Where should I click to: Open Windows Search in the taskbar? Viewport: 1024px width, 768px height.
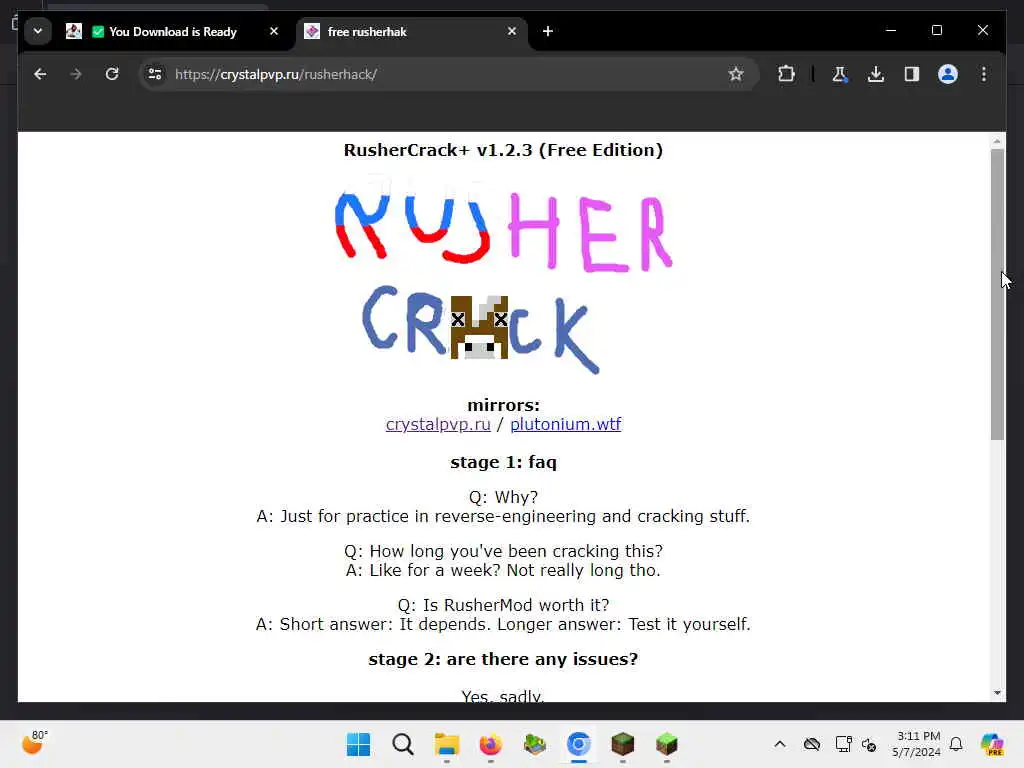[403, 744]
